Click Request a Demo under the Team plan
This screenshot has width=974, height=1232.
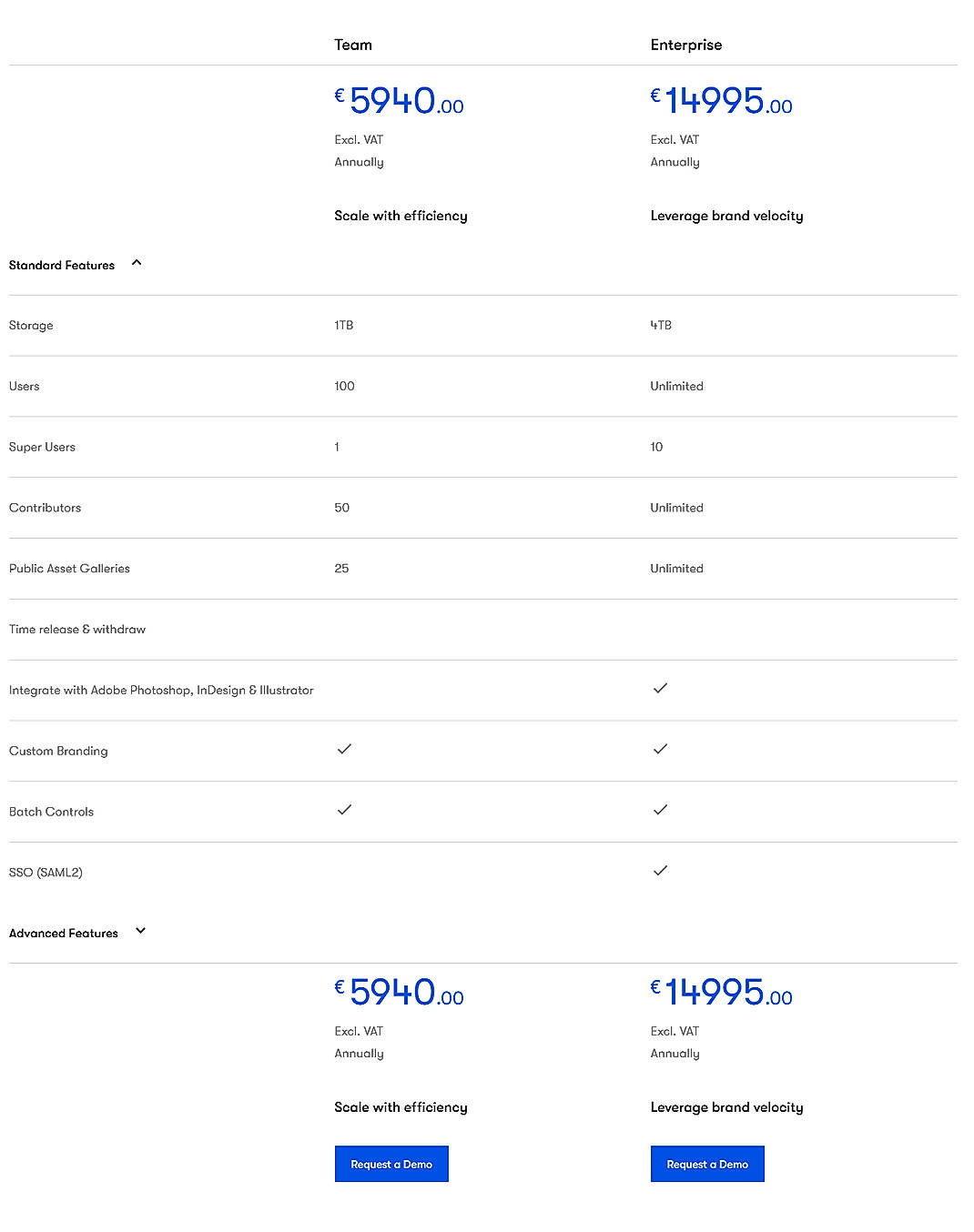(391, 1164)
